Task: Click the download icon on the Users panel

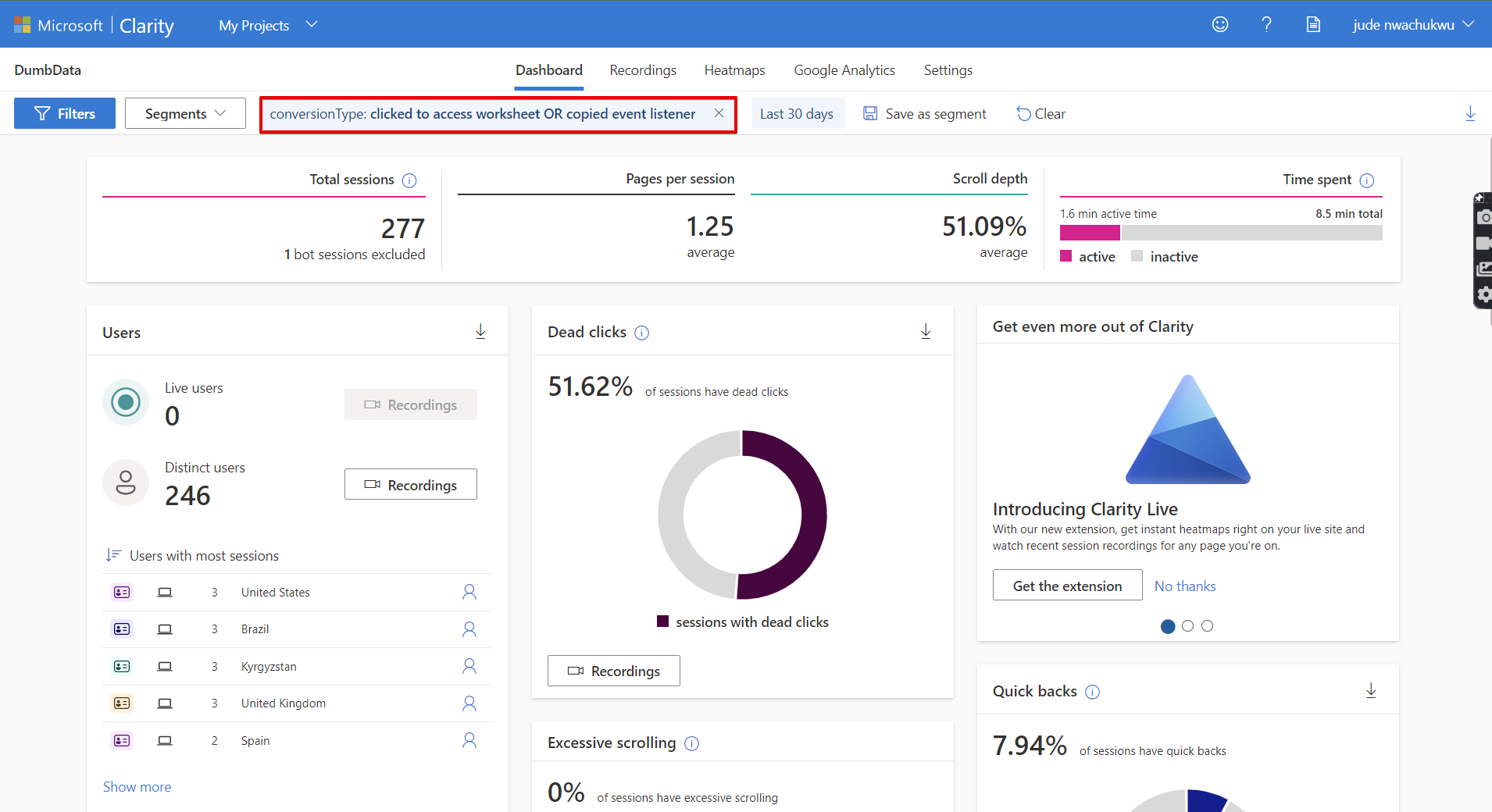Action: 480,331
